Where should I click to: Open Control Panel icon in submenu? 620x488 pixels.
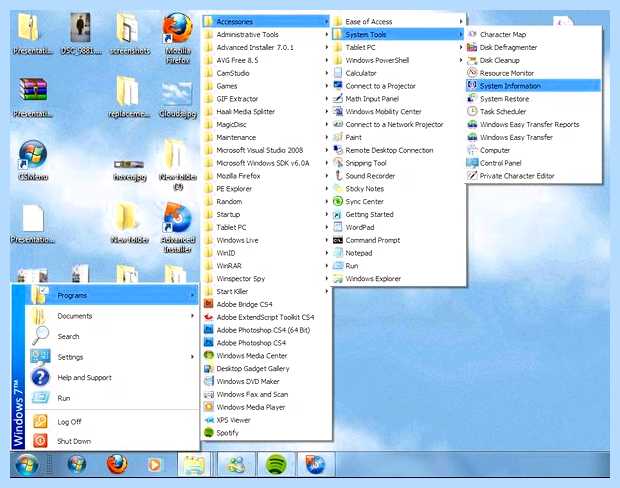tap(472, 163)
